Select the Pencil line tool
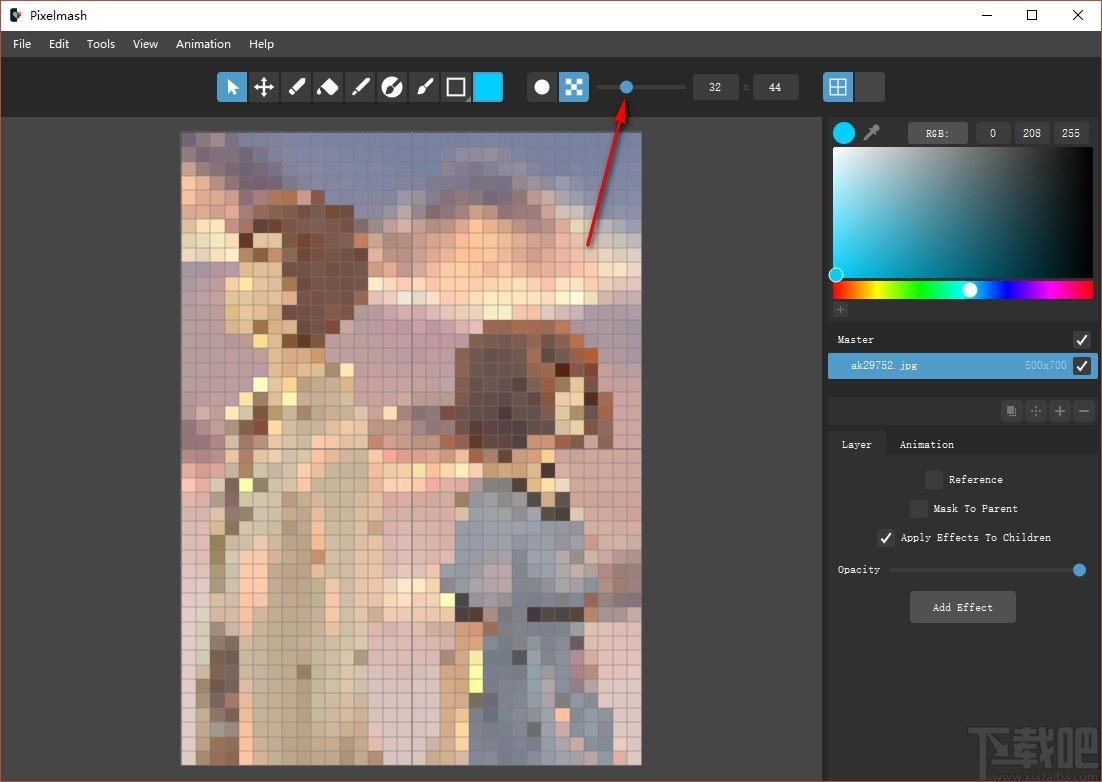The height and width of the screenshot is (782, 1102). coord(360,87)
